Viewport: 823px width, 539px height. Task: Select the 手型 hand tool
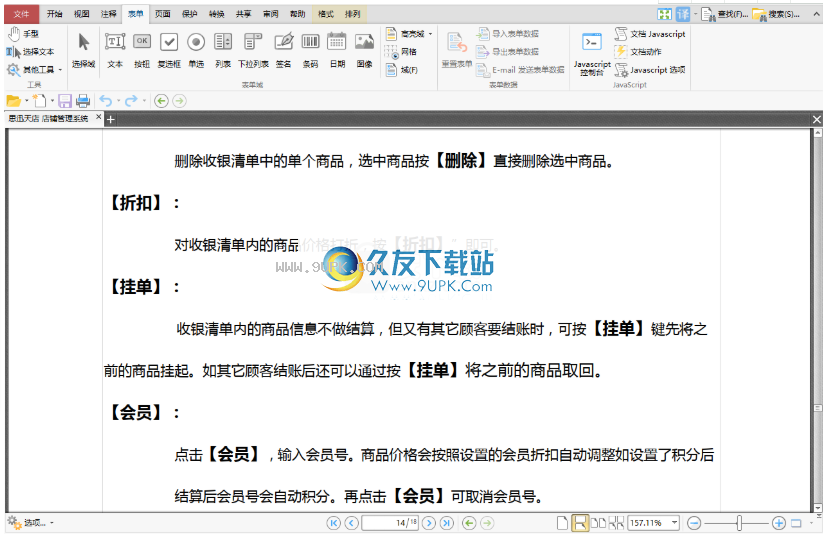pyautogui.click(x=24, y=34)
